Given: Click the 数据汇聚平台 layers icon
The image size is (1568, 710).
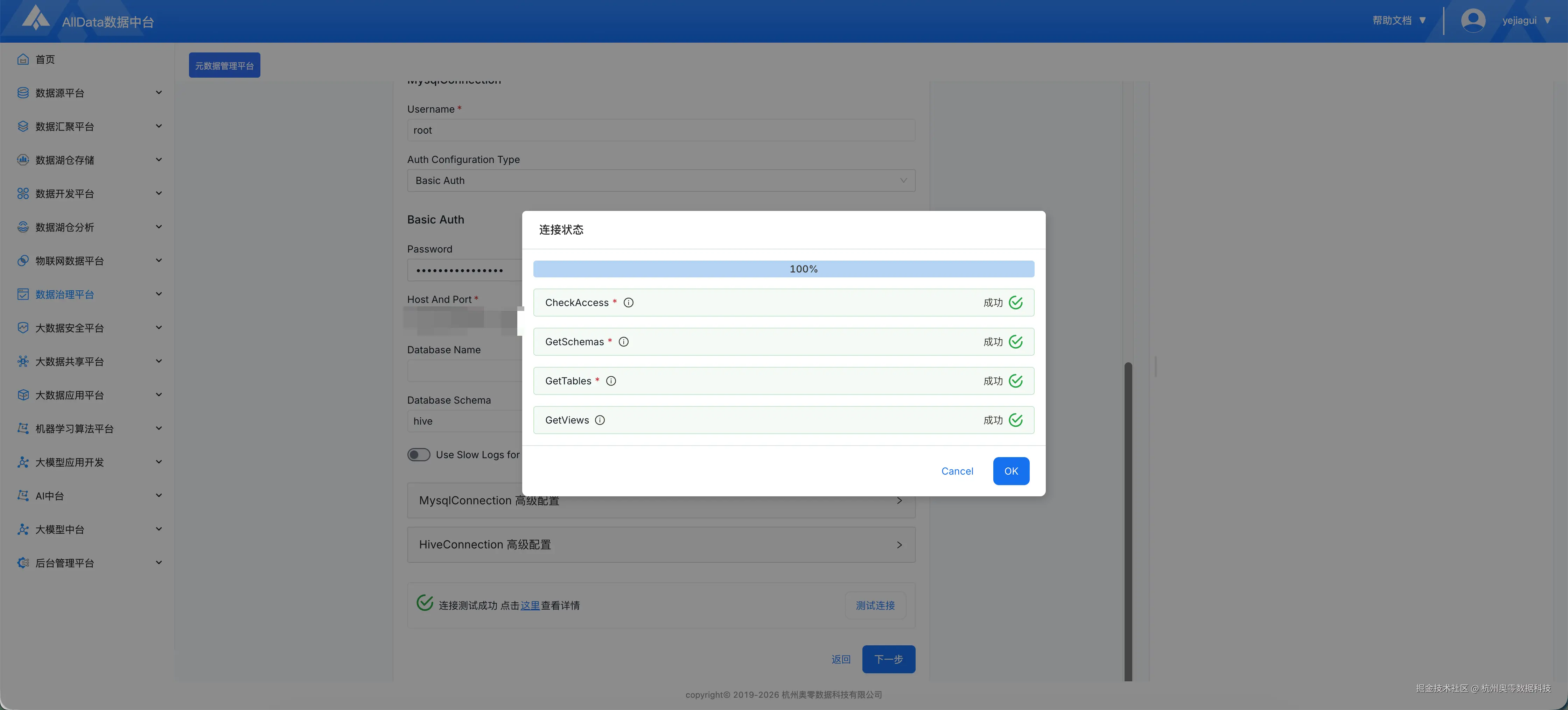Looking at the screenshot, I should (23, 126).
